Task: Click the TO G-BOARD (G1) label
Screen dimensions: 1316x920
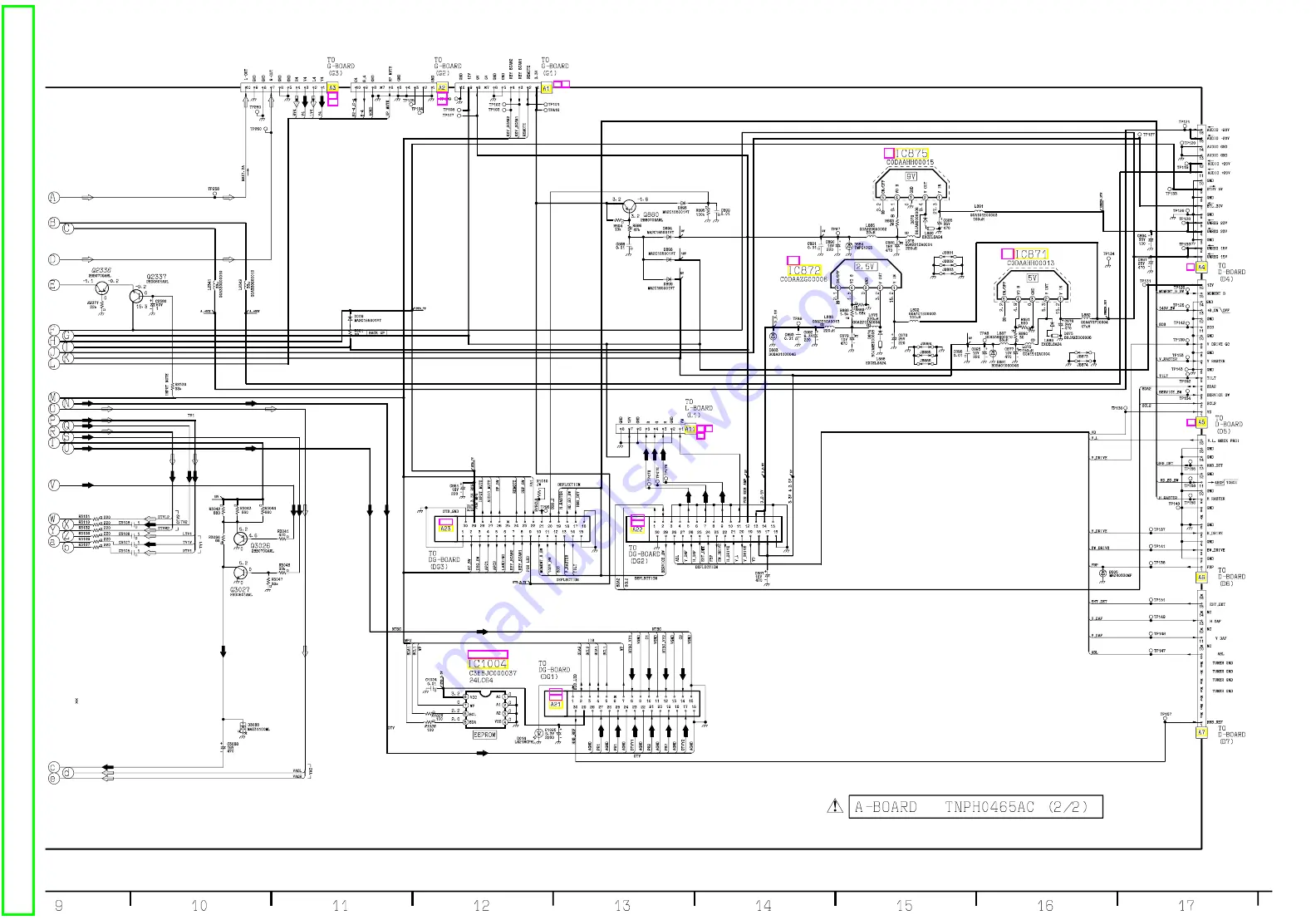Action: [555, 66]
